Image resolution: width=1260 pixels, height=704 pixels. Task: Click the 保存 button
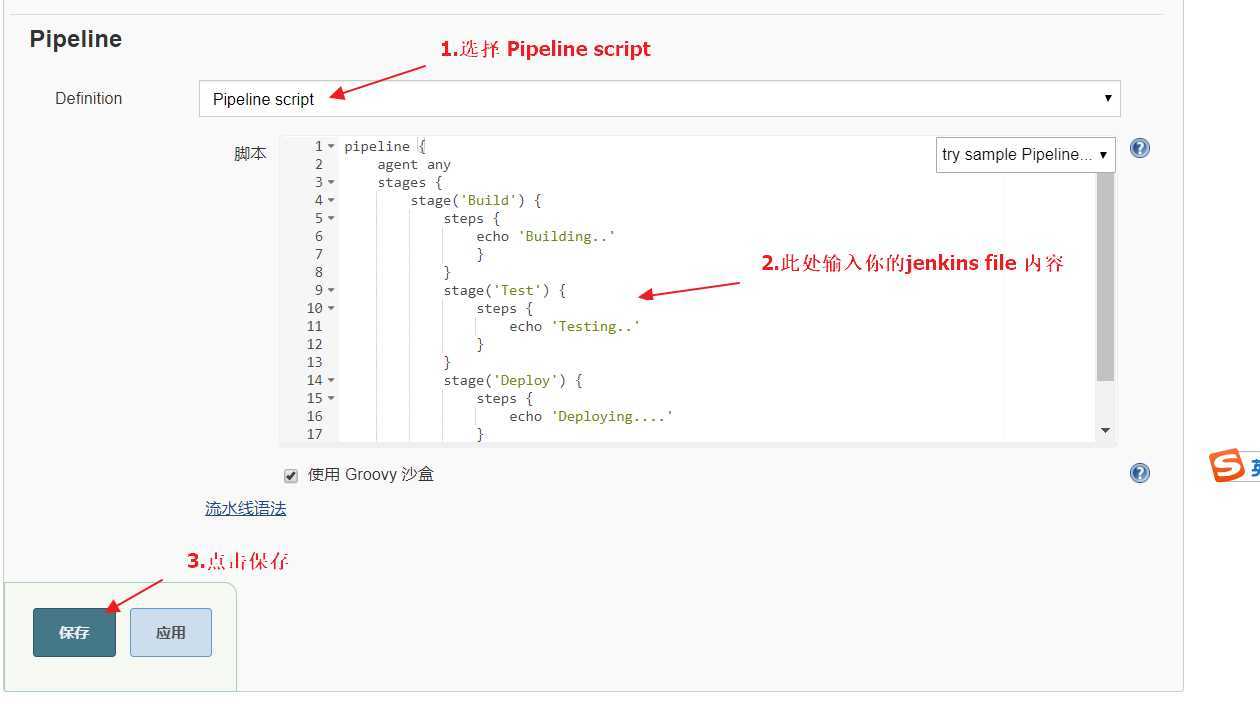pos(74,632)
